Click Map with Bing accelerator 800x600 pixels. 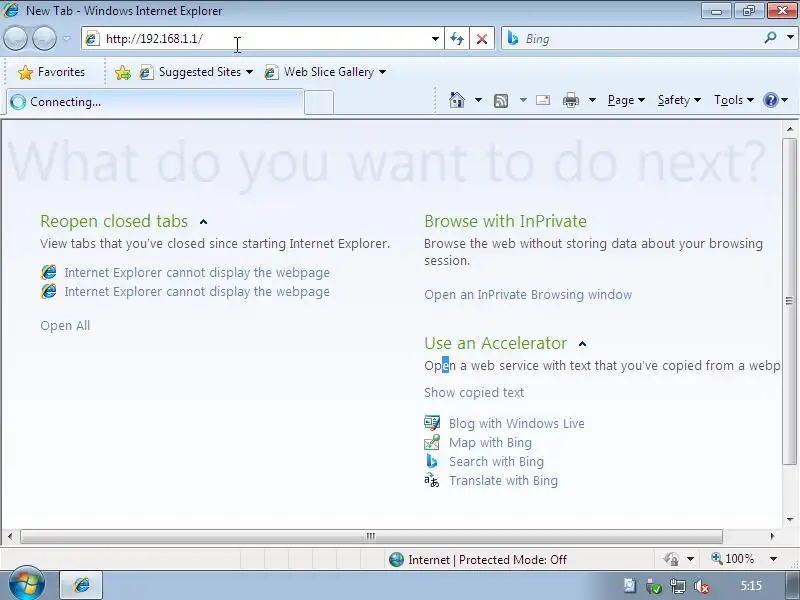point(490,442)
